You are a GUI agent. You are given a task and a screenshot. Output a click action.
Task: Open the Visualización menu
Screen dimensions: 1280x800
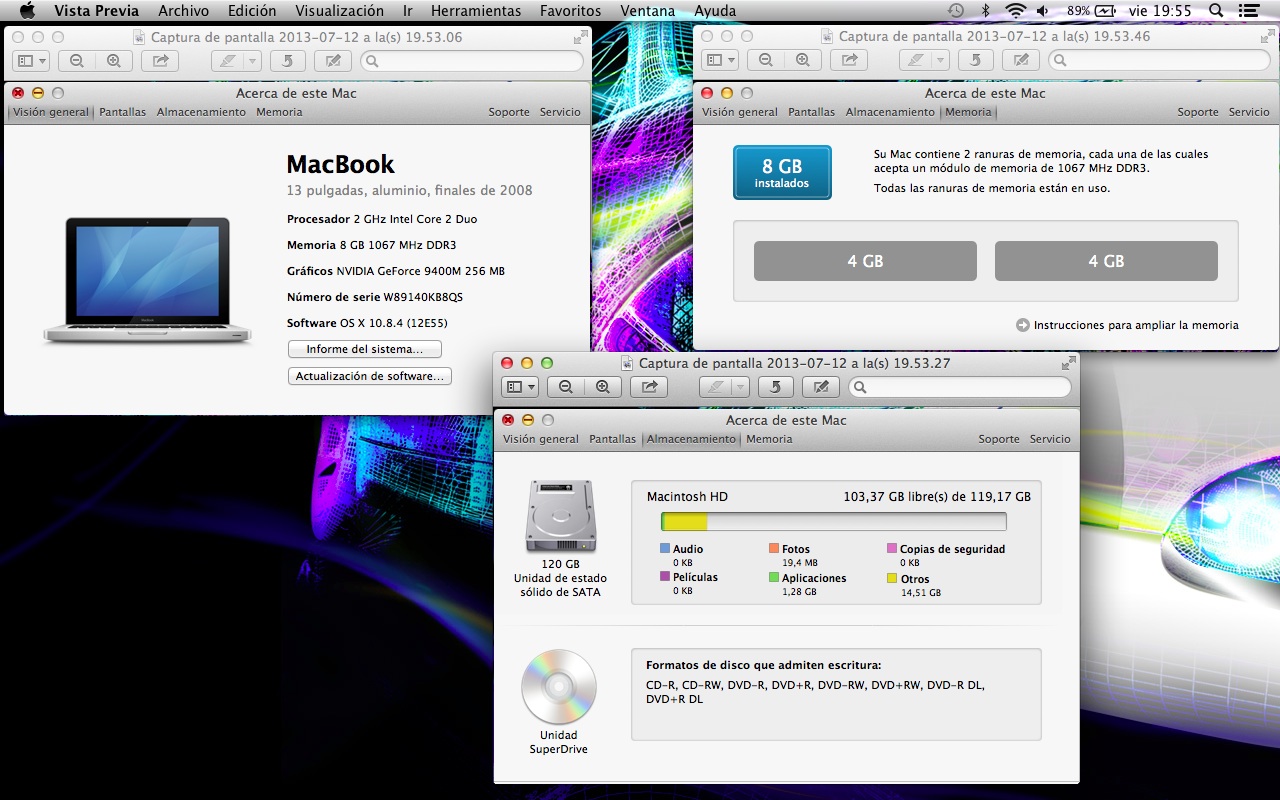[339, 11]
